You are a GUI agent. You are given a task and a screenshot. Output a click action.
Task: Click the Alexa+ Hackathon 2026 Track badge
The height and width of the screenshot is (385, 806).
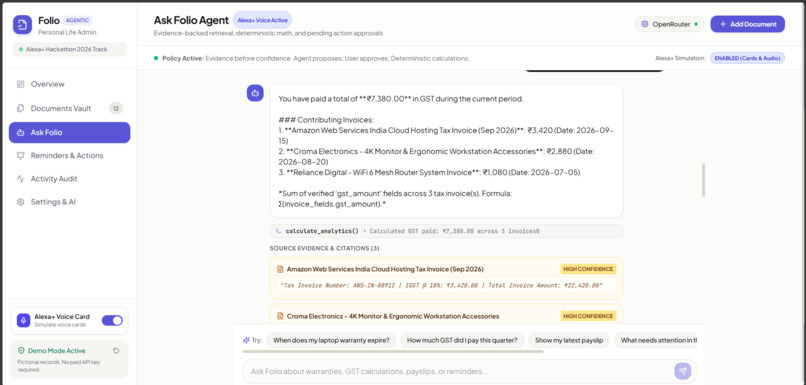point(69,49)
